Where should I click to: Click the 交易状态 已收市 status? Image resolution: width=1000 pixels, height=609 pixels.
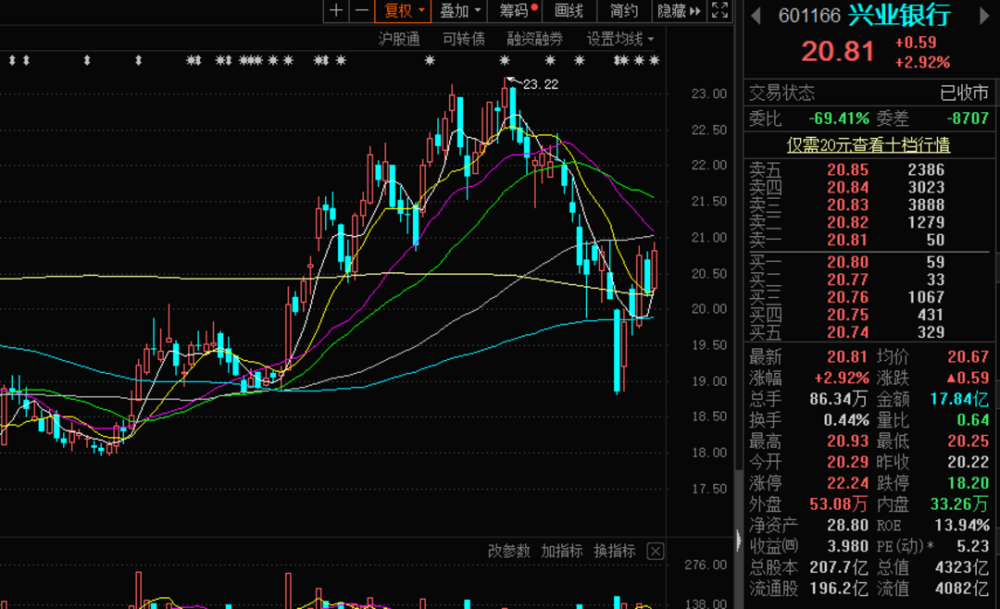[964, 94]
